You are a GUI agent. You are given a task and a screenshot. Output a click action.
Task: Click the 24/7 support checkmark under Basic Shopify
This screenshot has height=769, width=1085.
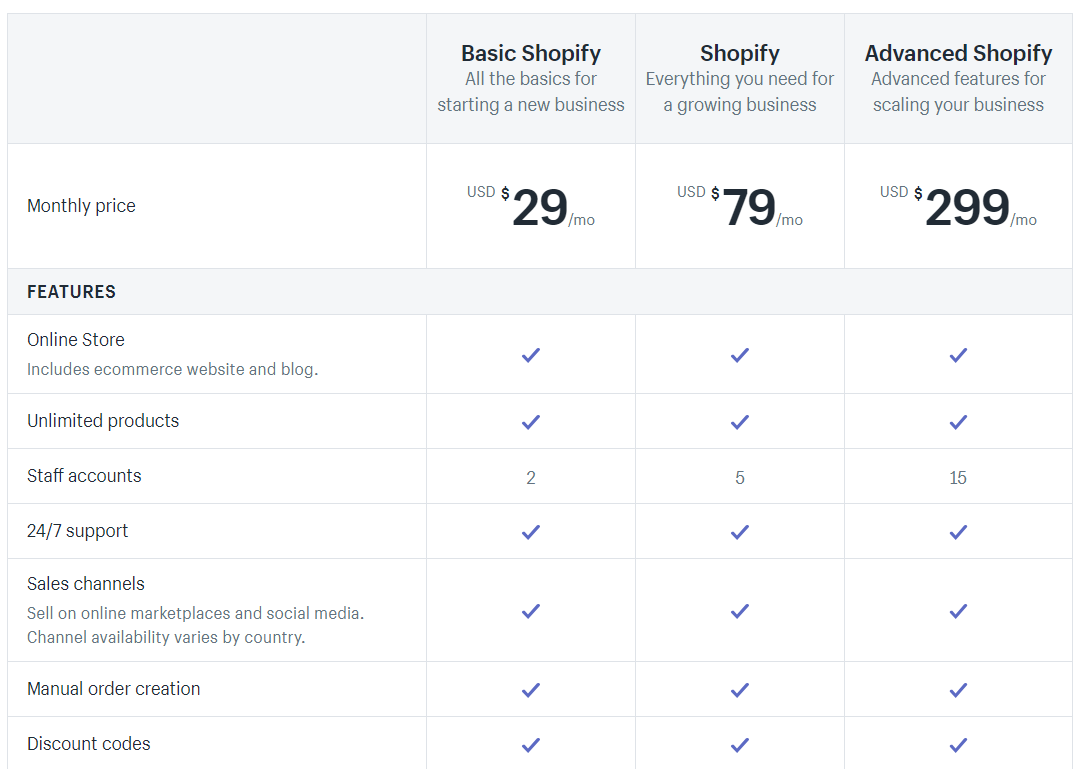pos(531,532)
